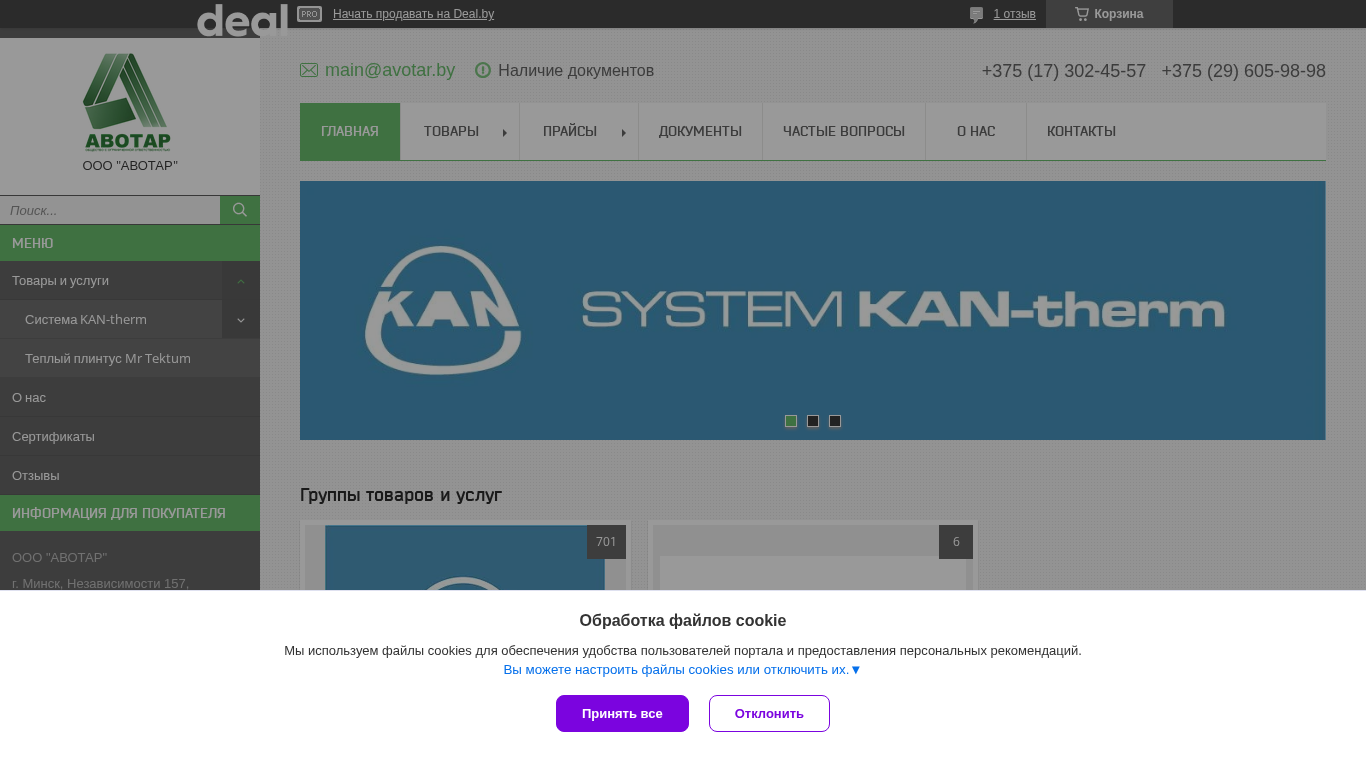This screenshot has height=768, width=1366.
Task: Open the ЧАСТЫЕ ВОПРОСЫ nav item
Action: coord(844,131)
